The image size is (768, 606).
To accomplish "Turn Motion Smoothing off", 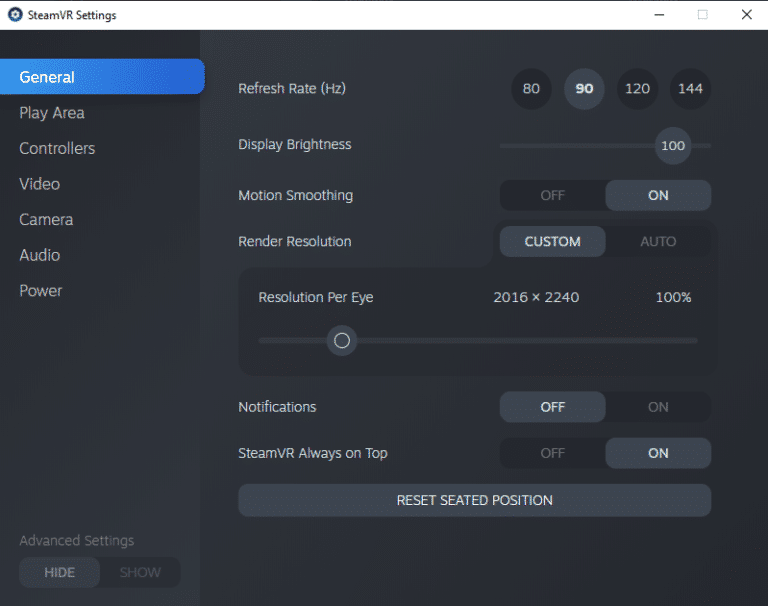I will tap(552, 196).
